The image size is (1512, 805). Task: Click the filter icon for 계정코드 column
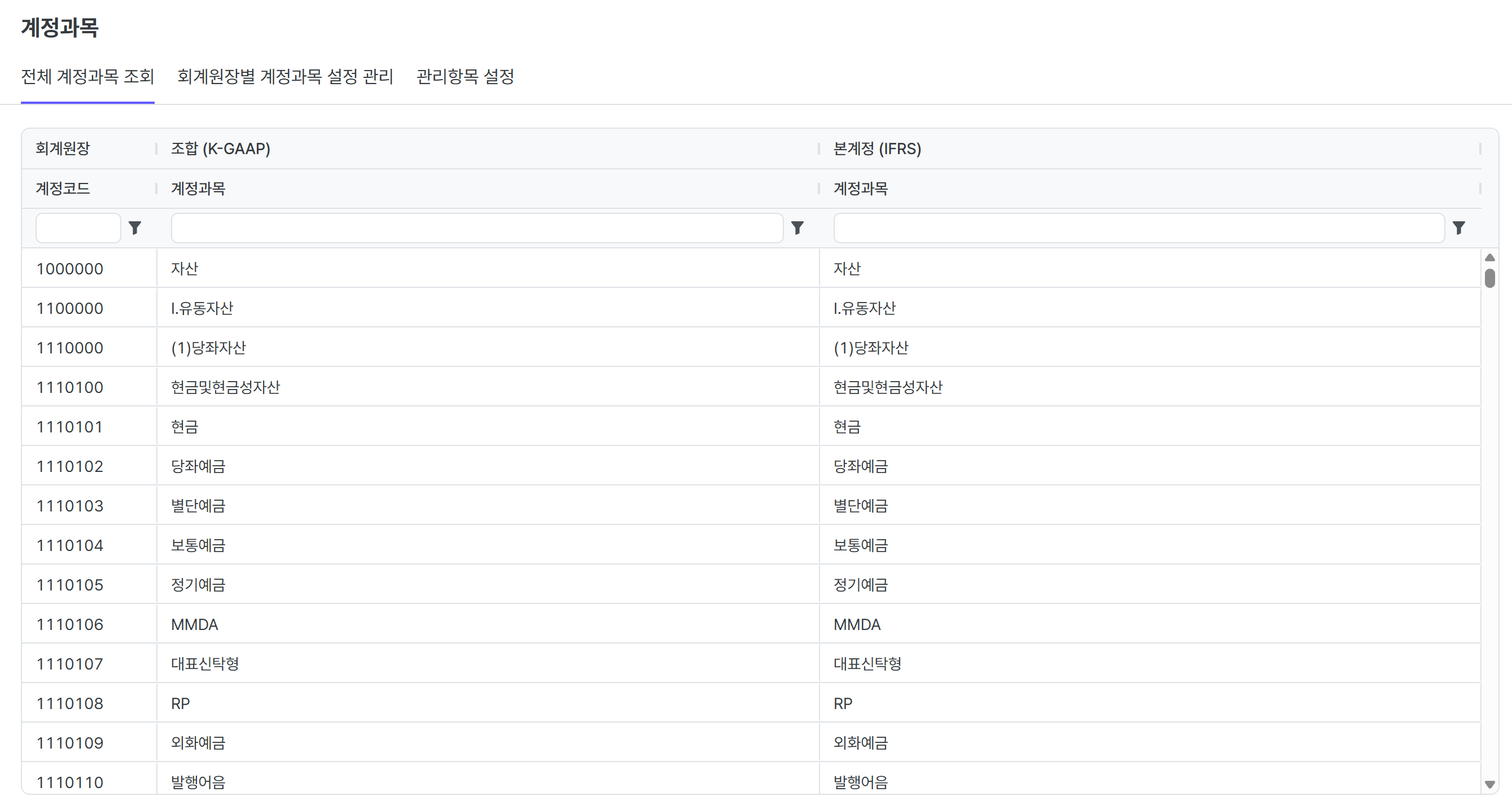point(135,228)
